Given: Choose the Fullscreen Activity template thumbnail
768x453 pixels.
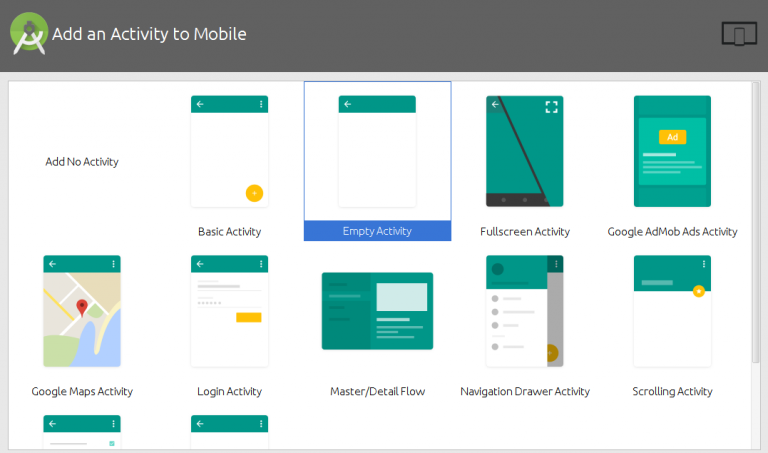Looking at the screenshot, I should (x=525, y=151).
